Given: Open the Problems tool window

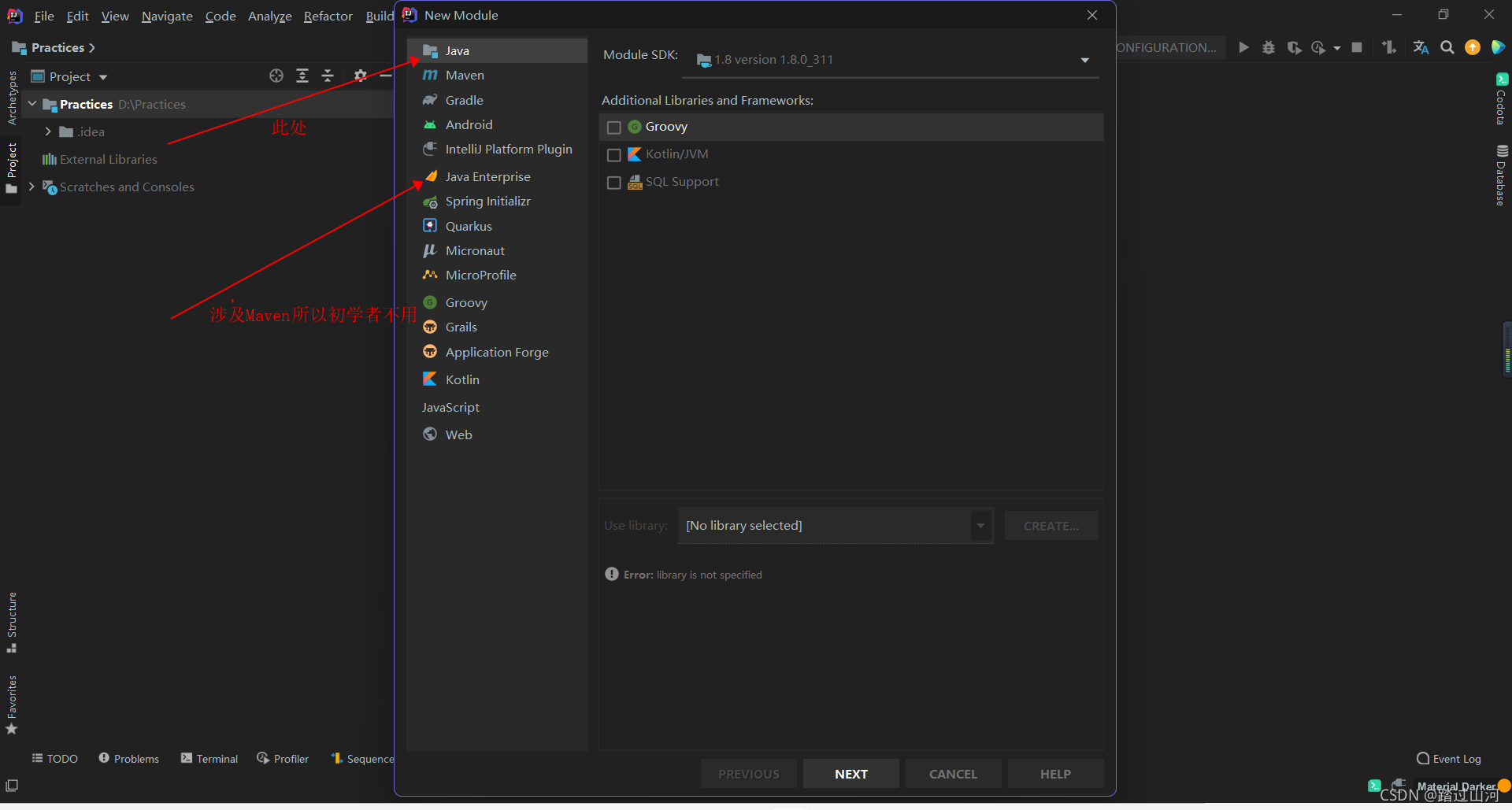Looking at the screenshot, I should (129, 759).
